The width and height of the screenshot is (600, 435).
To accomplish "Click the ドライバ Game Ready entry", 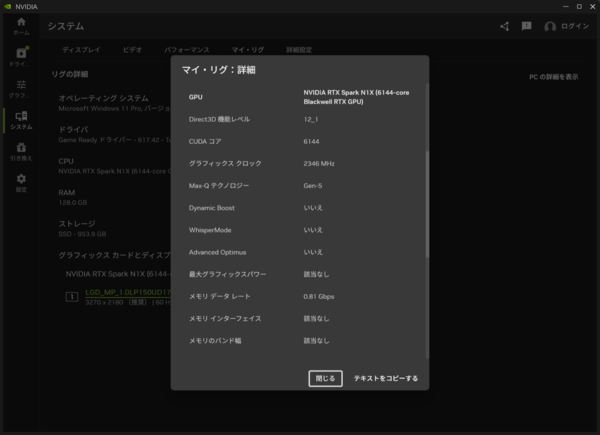I will point(114,135).
